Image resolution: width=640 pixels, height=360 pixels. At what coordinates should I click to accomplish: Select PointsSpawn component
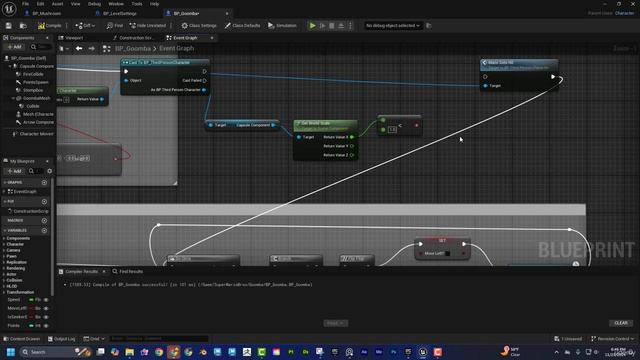(36, 82)
